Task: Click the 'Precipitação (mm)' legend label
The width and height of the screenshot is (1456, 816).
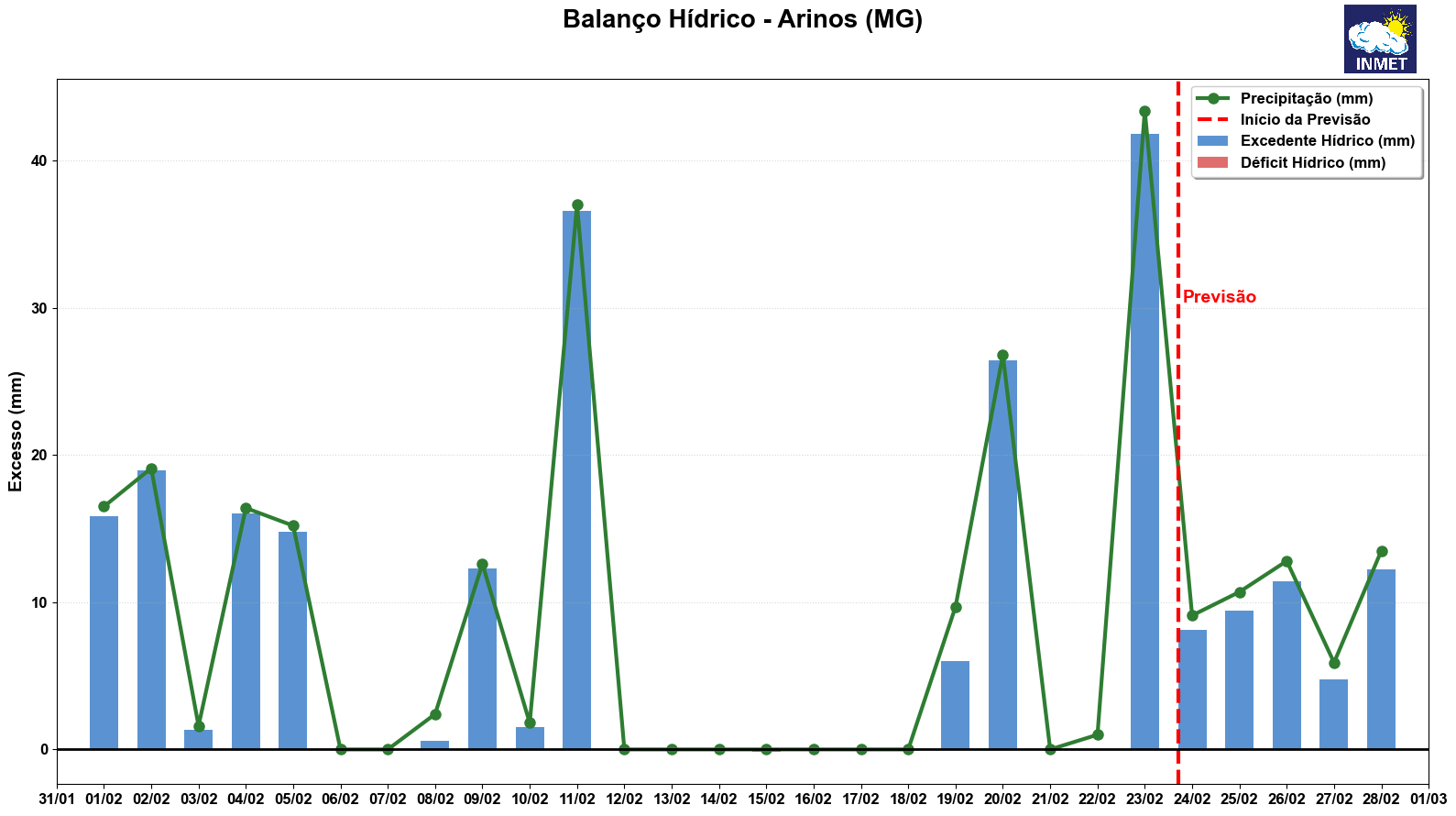Action: [x=1306, y=99]
